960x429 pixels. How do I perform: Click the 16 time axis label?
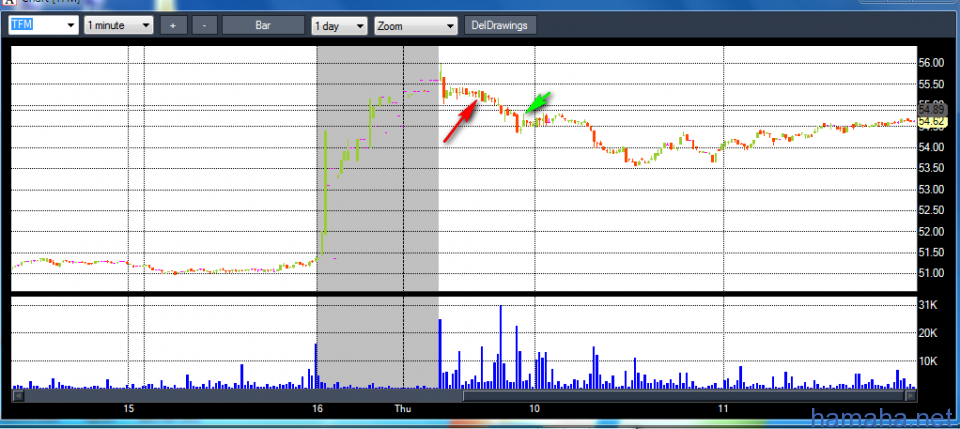click(317, 409)
